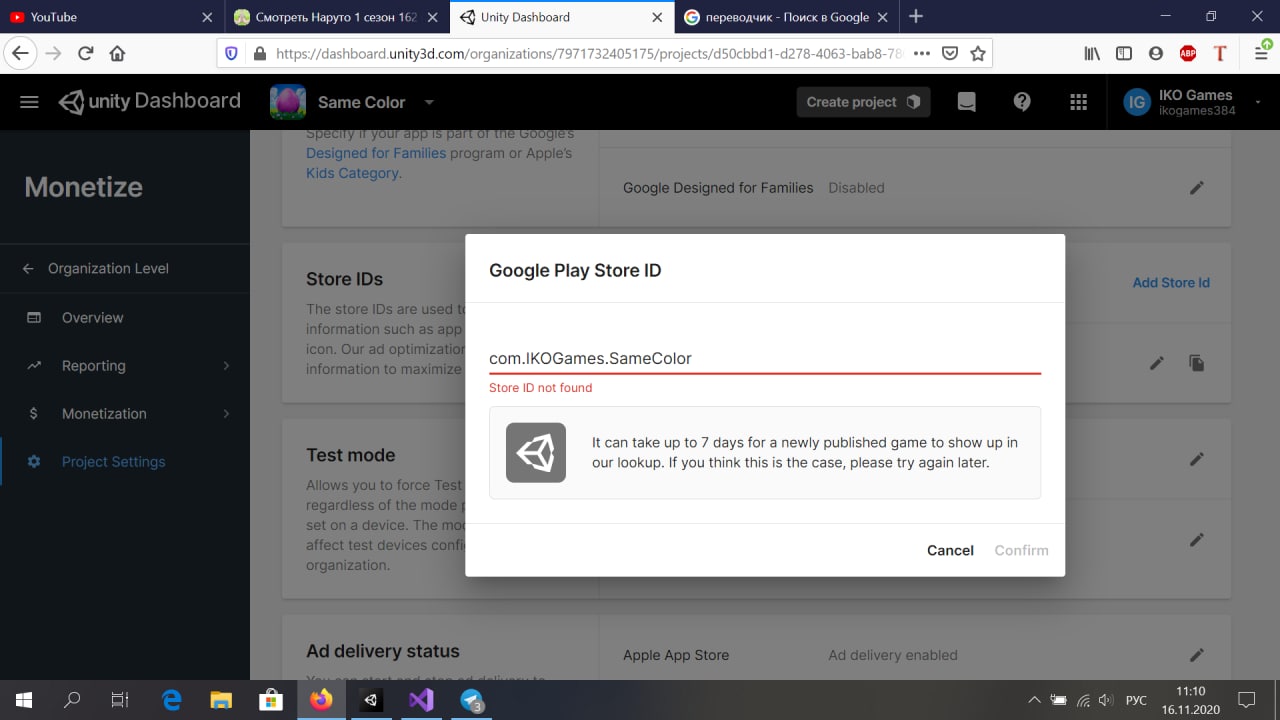Image resolution: width=1280 pixels, height=720 pixels.
Task: Open Designed for Families link
Action: tap(376, 153)
